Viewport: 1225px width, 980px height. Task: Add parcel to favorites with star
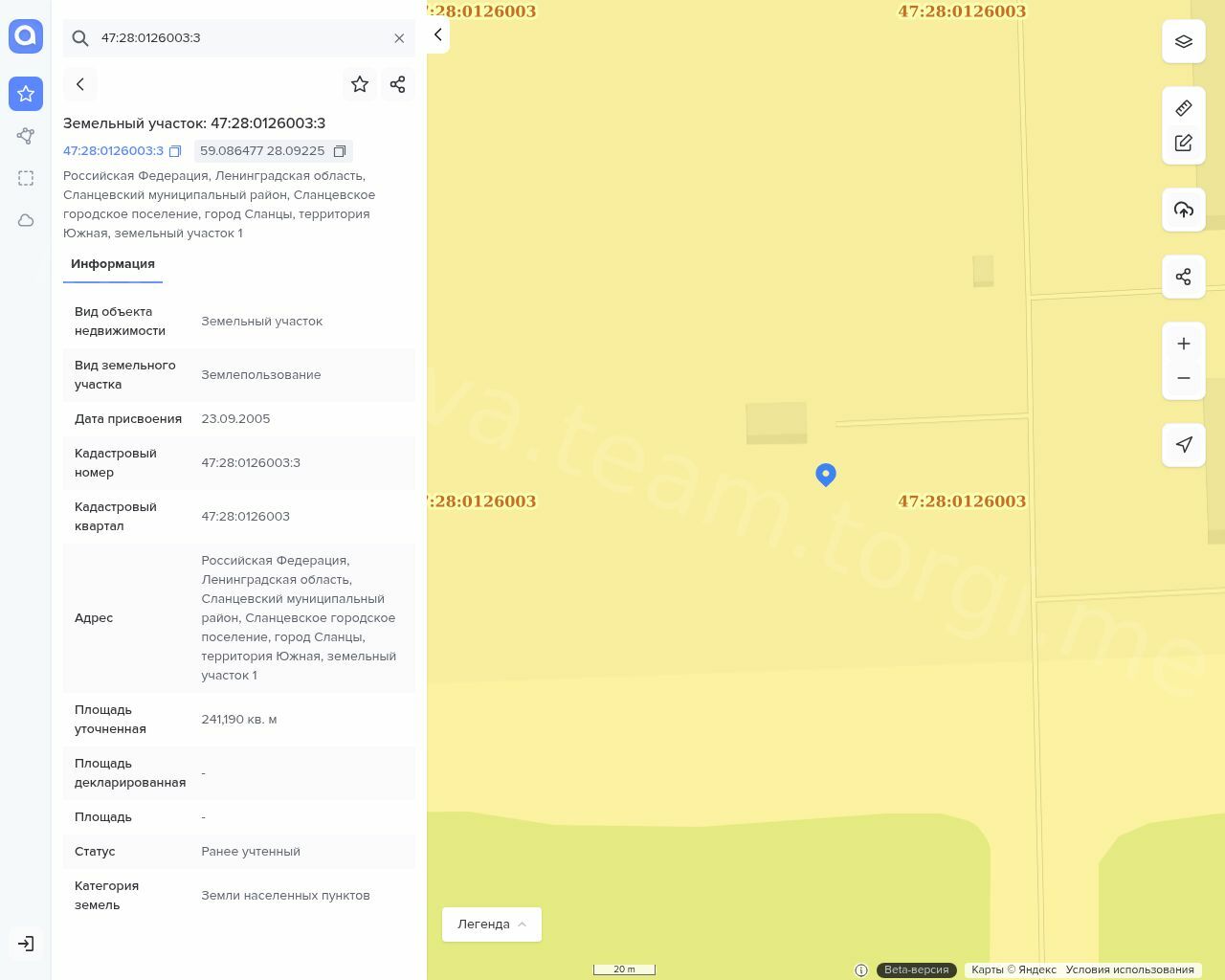pyautogui.click(x=360, y=84)
